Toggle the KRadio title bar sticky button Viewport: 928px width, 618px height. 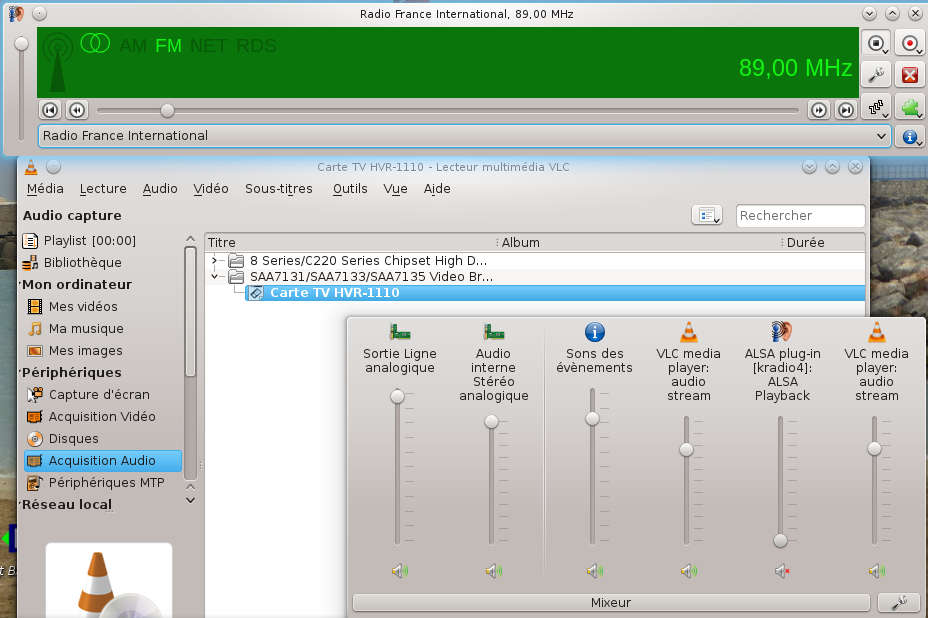coord(40,14)
